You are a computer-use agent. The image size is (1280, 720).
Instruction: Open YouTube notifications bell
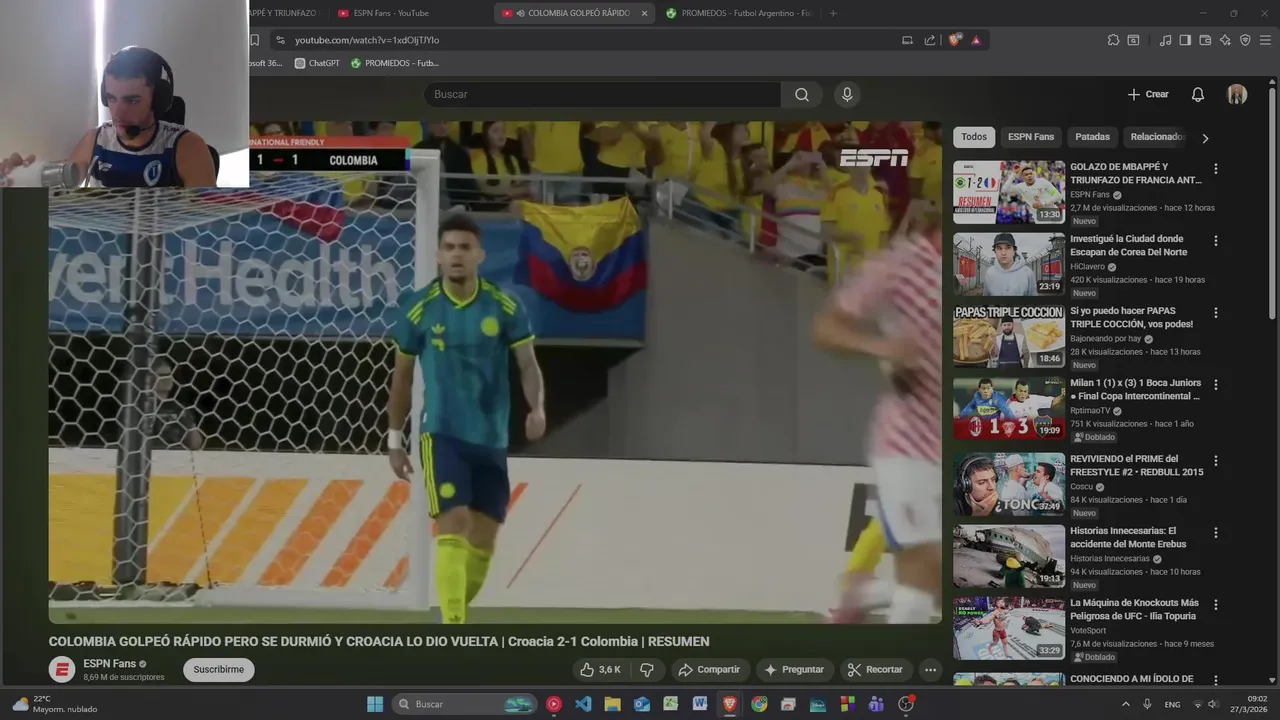(x=1198, y=94)
